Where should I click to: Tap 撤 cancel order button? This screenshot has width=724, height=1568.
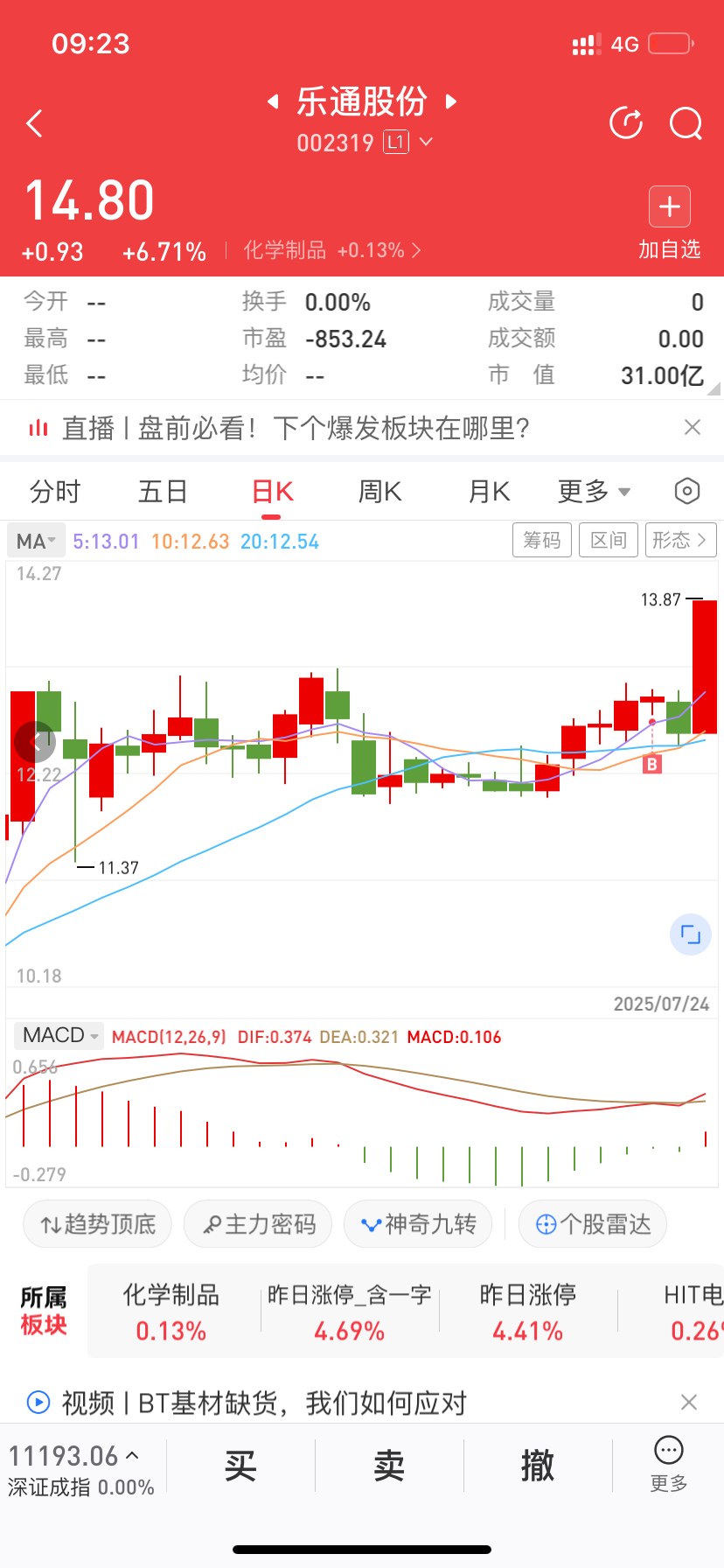tap(538, 1465)
